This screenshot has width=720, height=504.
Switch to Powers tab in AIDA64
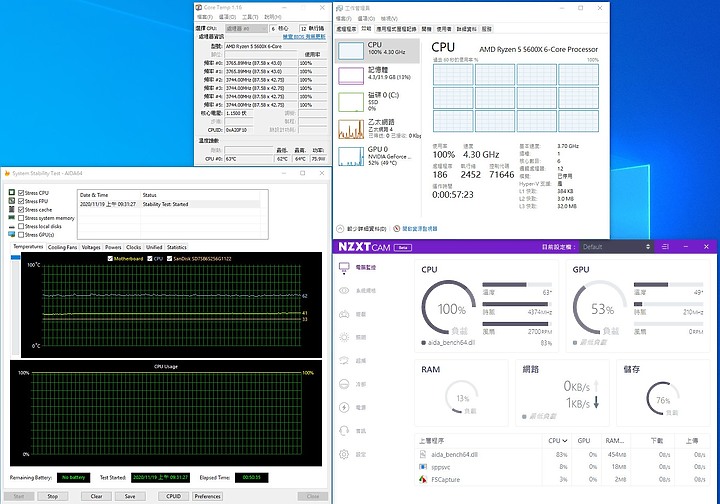point(113,247)
